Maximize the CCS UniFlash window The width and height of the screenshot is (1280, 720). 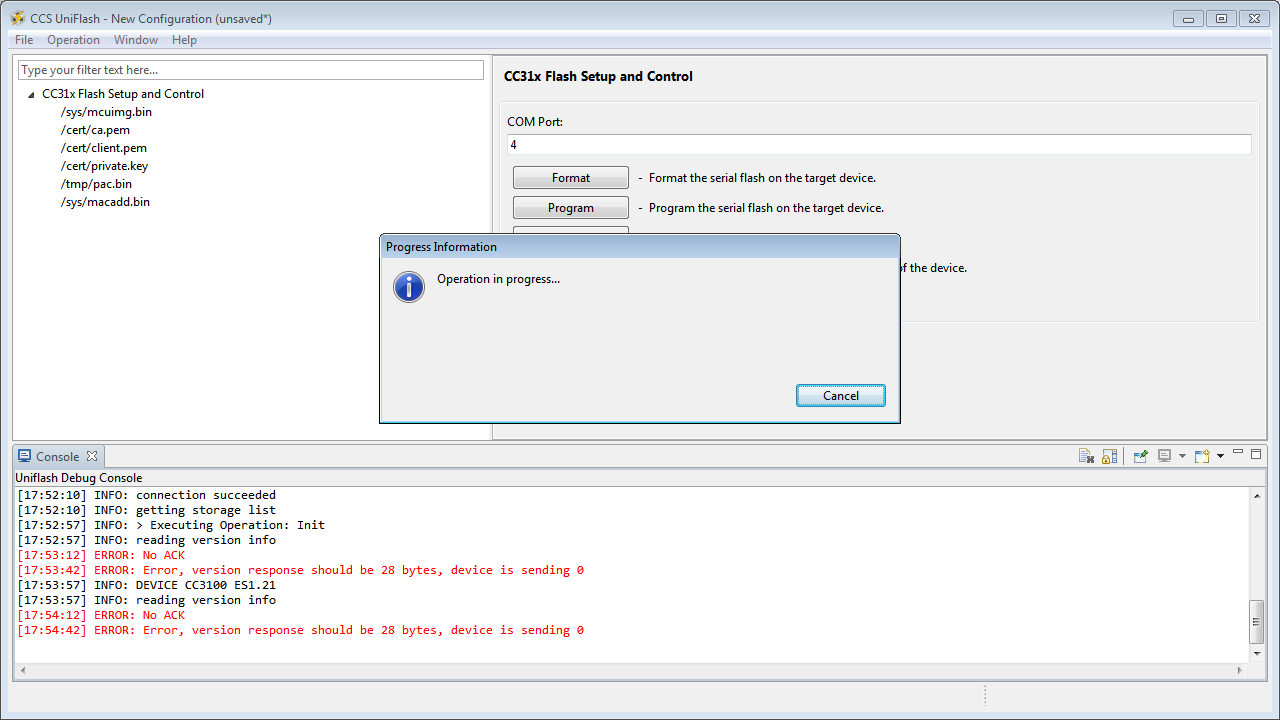pos(1222,18)
